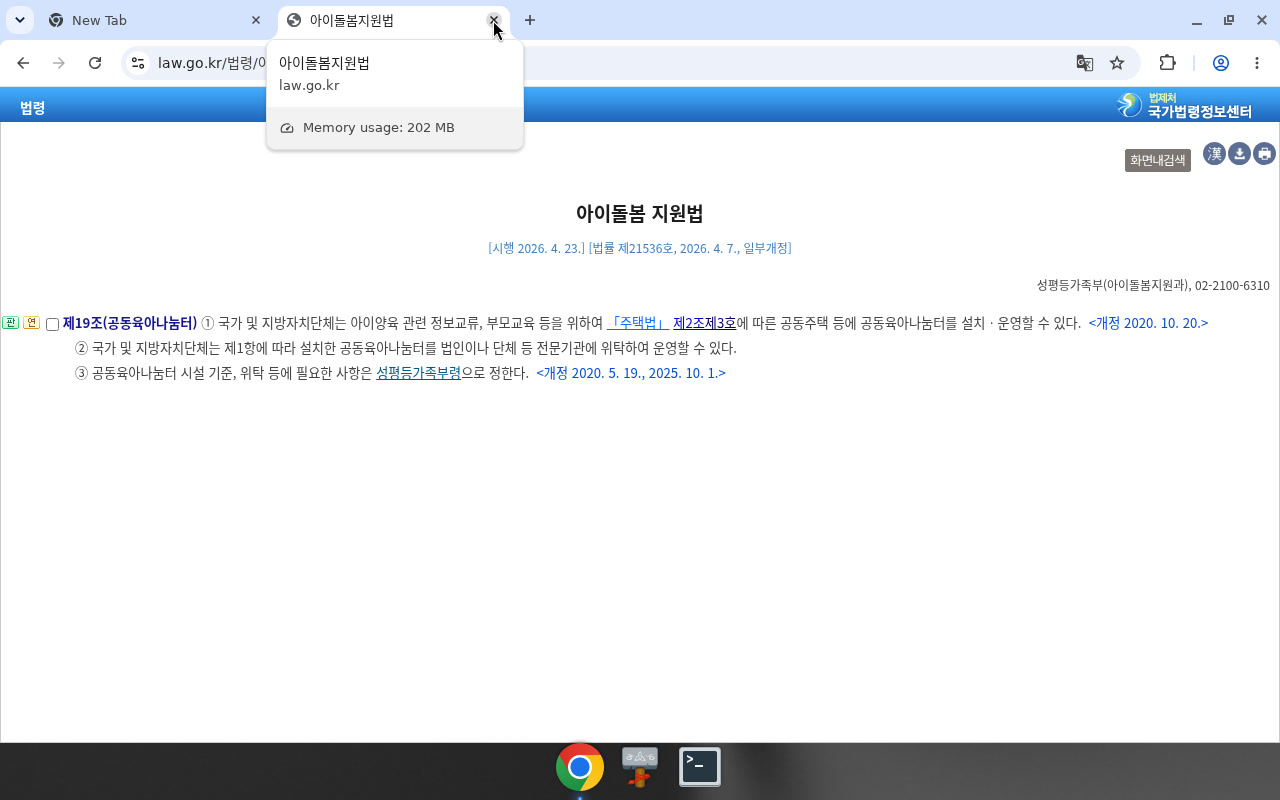Open a new tab with the plus button

tap(530, 20)
